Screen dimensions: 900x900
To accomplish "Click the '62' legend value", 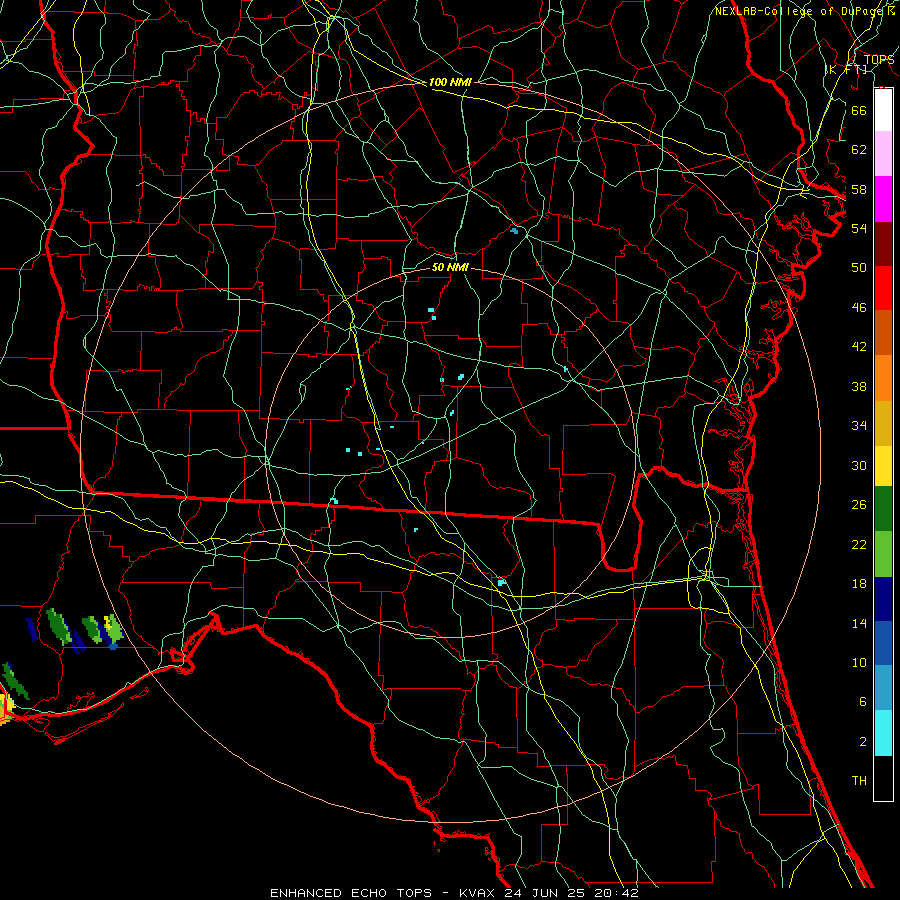I will [859, 150].
